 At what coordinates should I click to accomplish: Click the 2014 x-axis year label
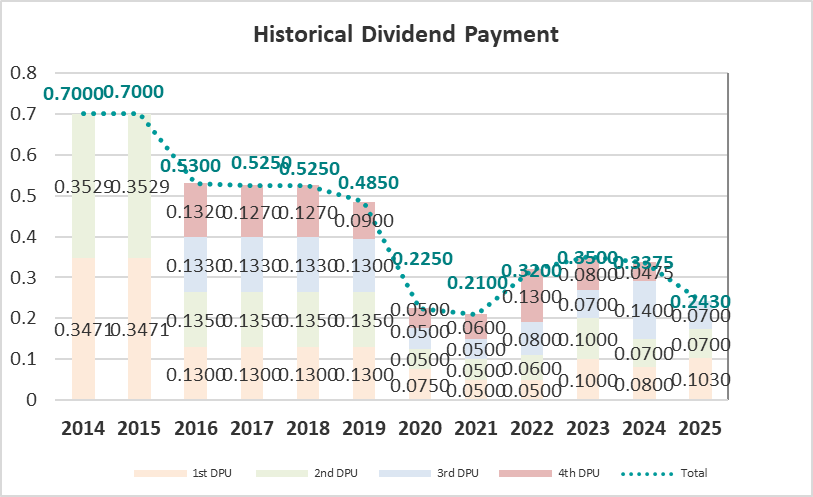(x=82, y=428)
